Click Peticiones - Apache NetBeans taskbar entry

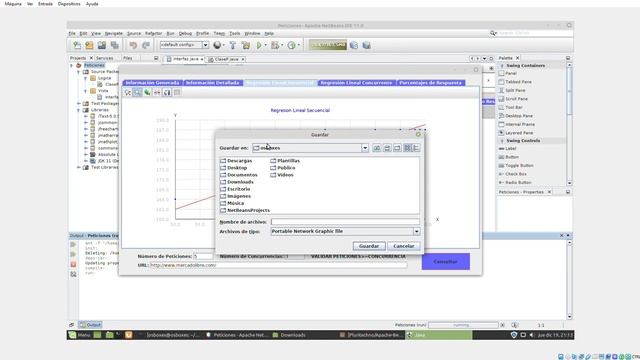pos(236,335)
